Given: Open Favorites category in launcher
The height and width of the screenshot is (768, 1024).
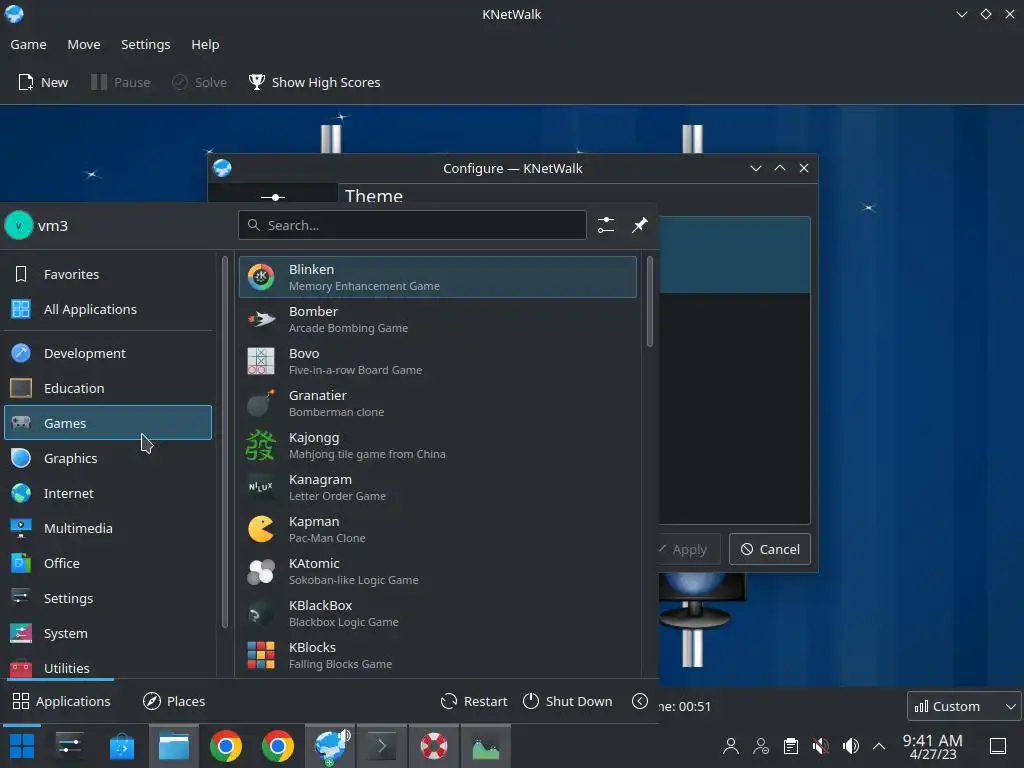Looking at the screenshot, I should tap(108, 274).
